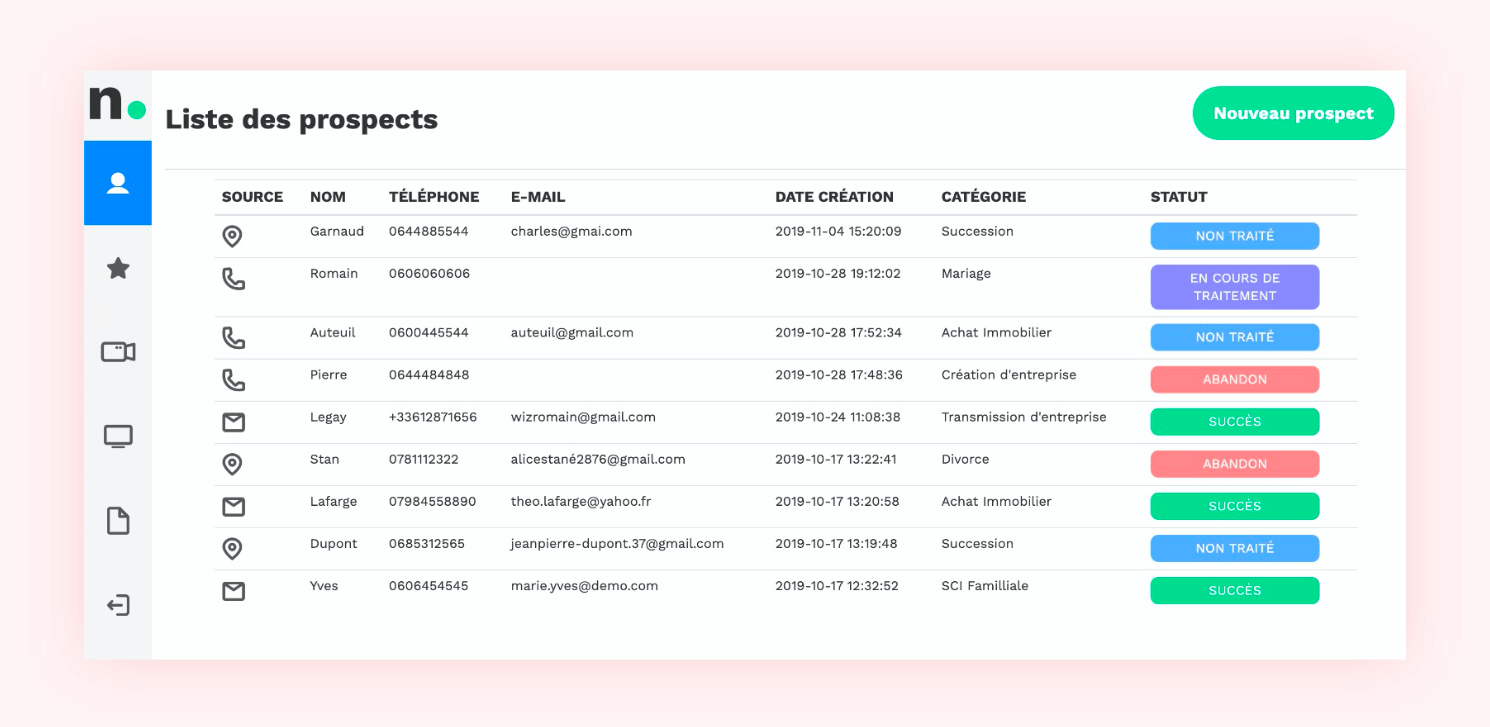The height and width of the screenshot is (727, 1490).
Task: Click the Nouveau prospect button
Action: (1293, 113)
